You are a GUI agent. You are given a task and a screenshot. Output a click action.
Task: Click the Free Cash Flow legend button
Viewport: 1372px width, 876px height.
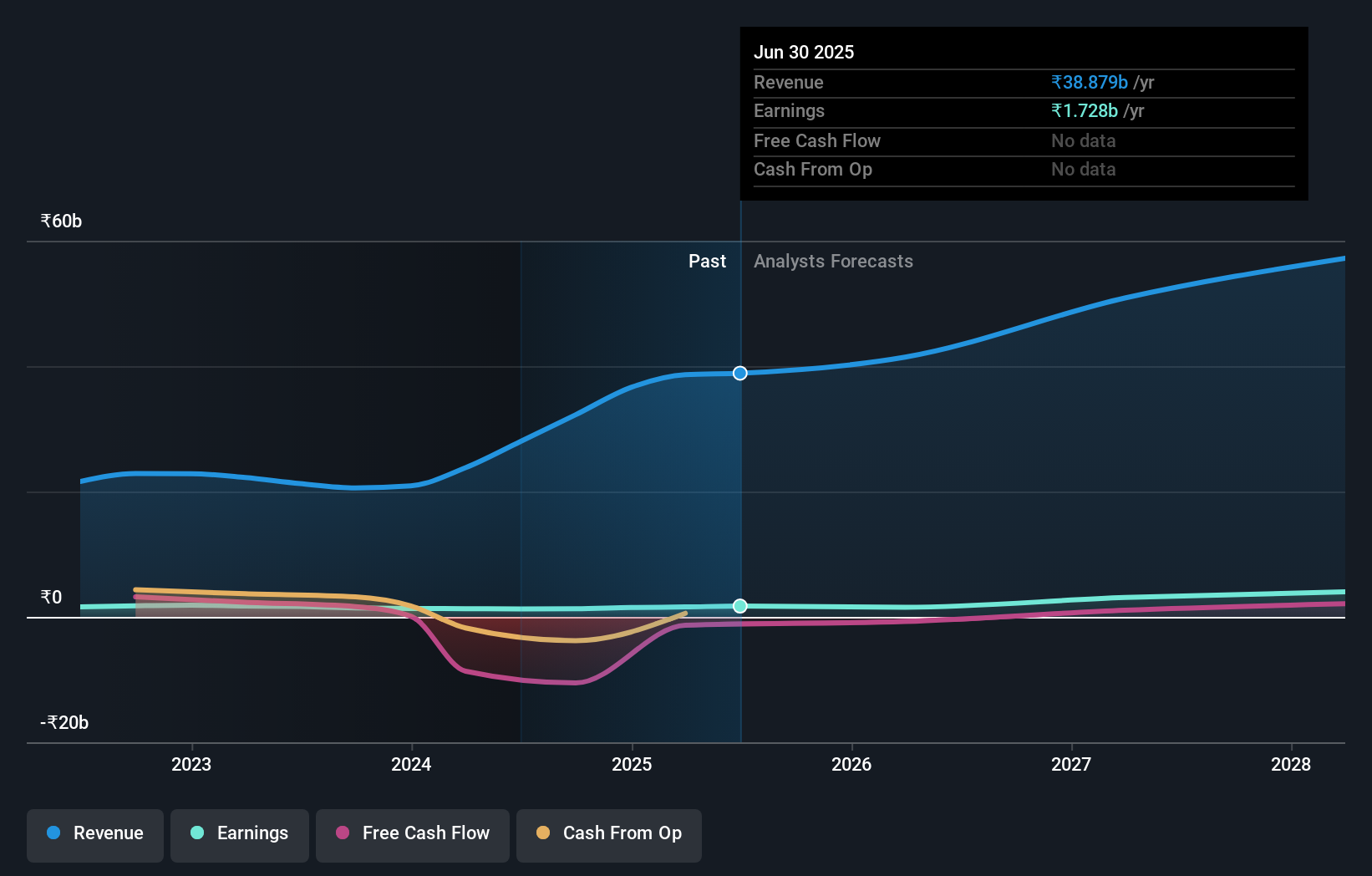click(412, 833)
